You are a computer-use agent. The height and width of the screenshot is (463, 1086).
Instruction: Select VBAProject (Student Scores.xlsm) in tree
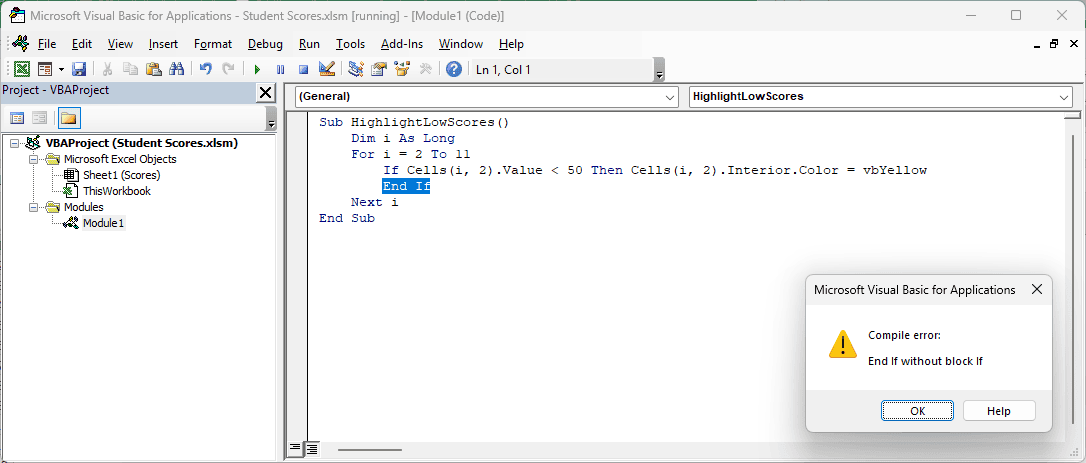[141, 143]
